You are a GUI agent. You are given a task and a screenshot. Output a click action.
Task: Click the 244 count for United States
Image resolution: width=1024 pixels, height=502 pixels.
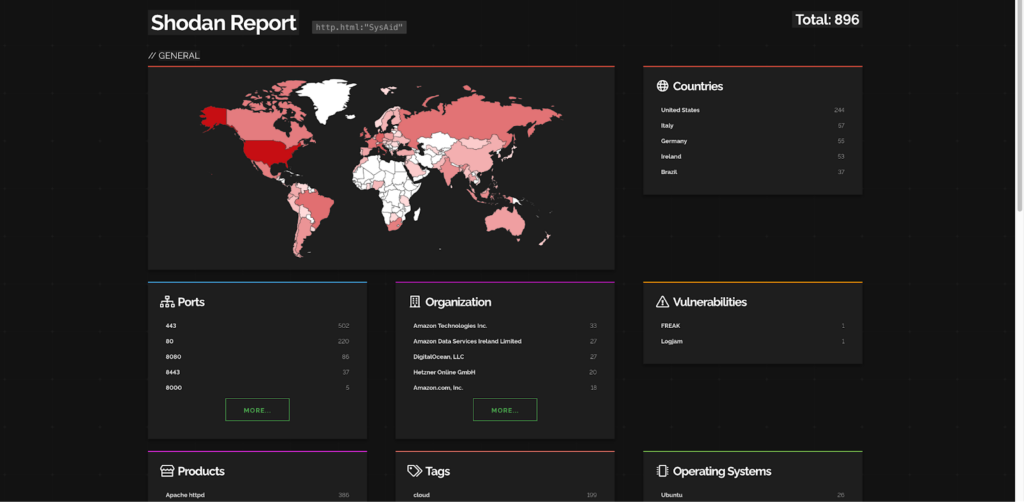839,110
